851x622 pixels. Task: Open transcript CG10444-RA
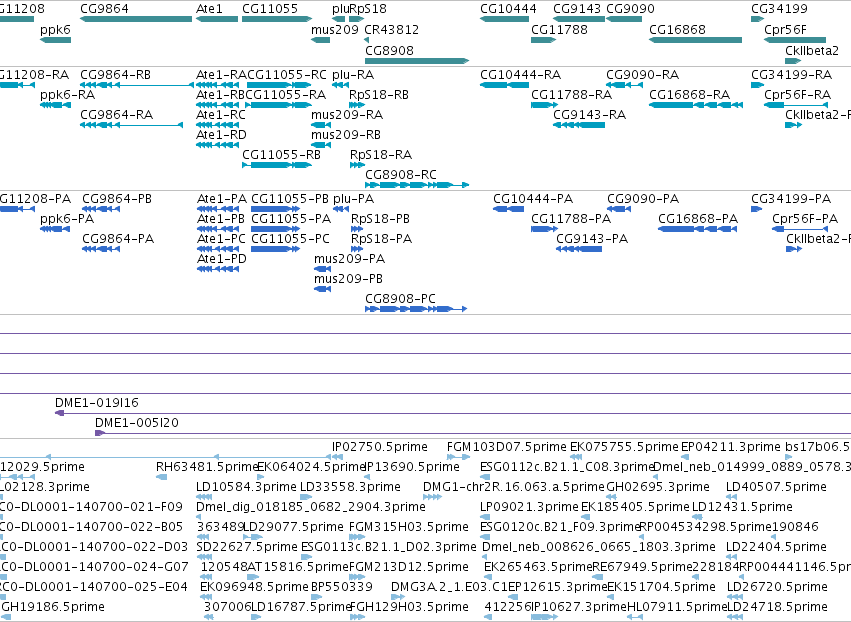point(504,85)
